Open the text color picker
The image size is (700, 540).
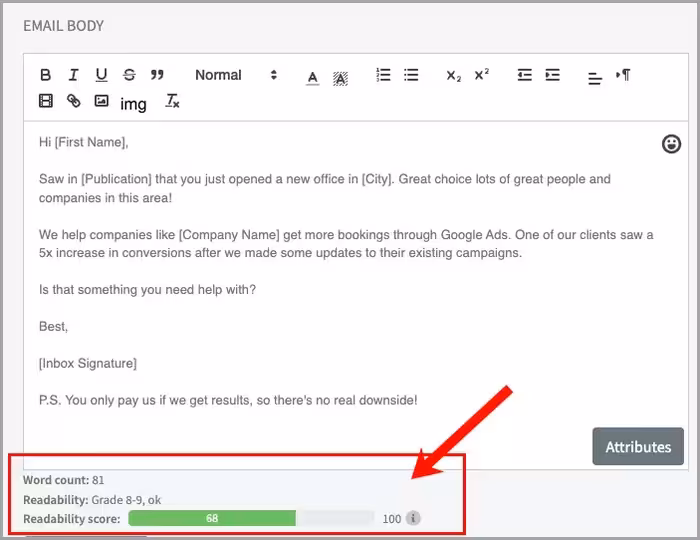pos(312,76)
